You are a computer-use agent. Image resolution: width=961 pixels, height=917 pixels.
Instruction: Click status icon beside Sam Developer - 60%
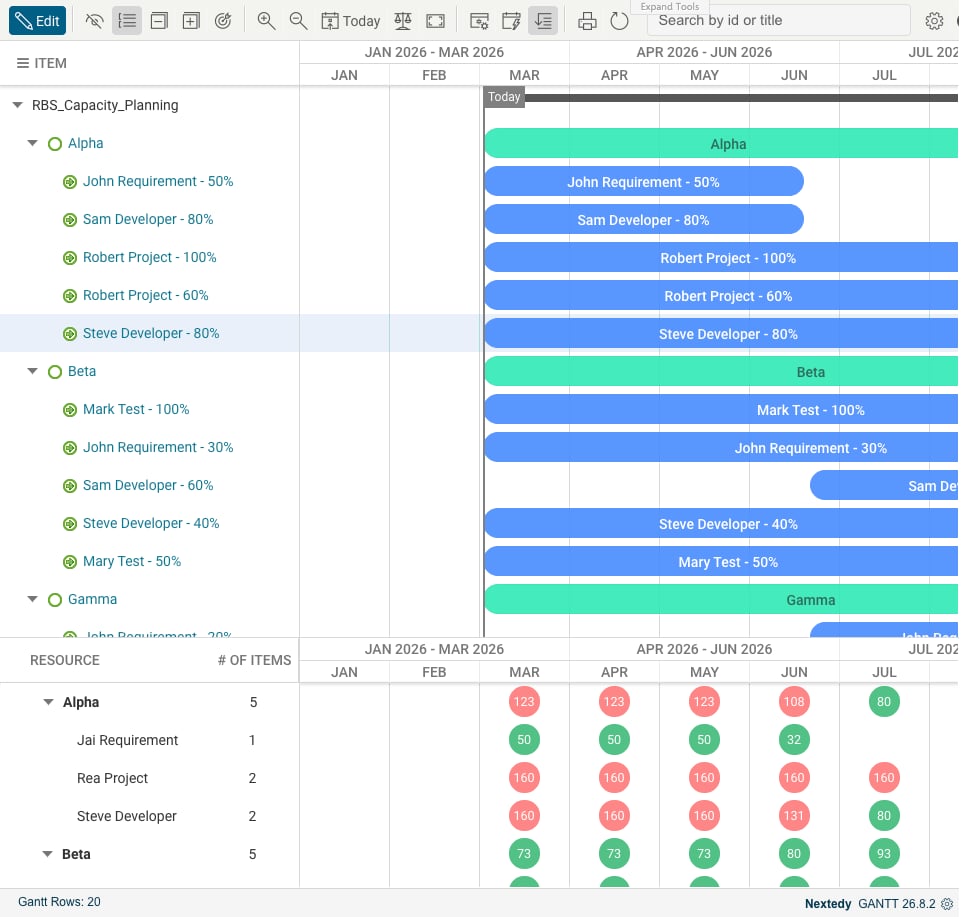70,486
